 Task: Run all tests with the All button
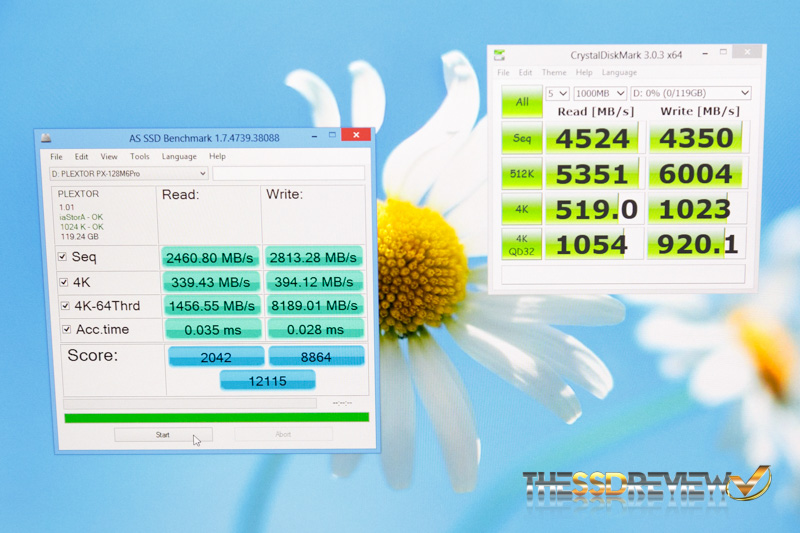pyautogui.click(x=522, y=101)
